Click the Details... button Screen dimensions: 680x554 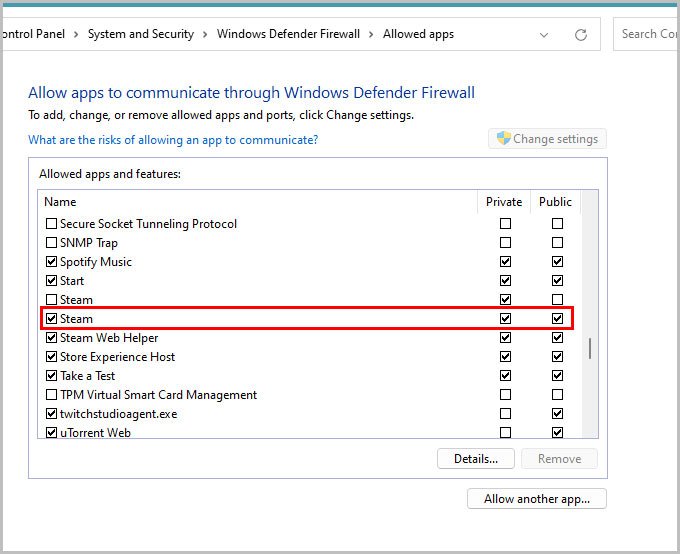pyautogui.click(x=476, y=459)
